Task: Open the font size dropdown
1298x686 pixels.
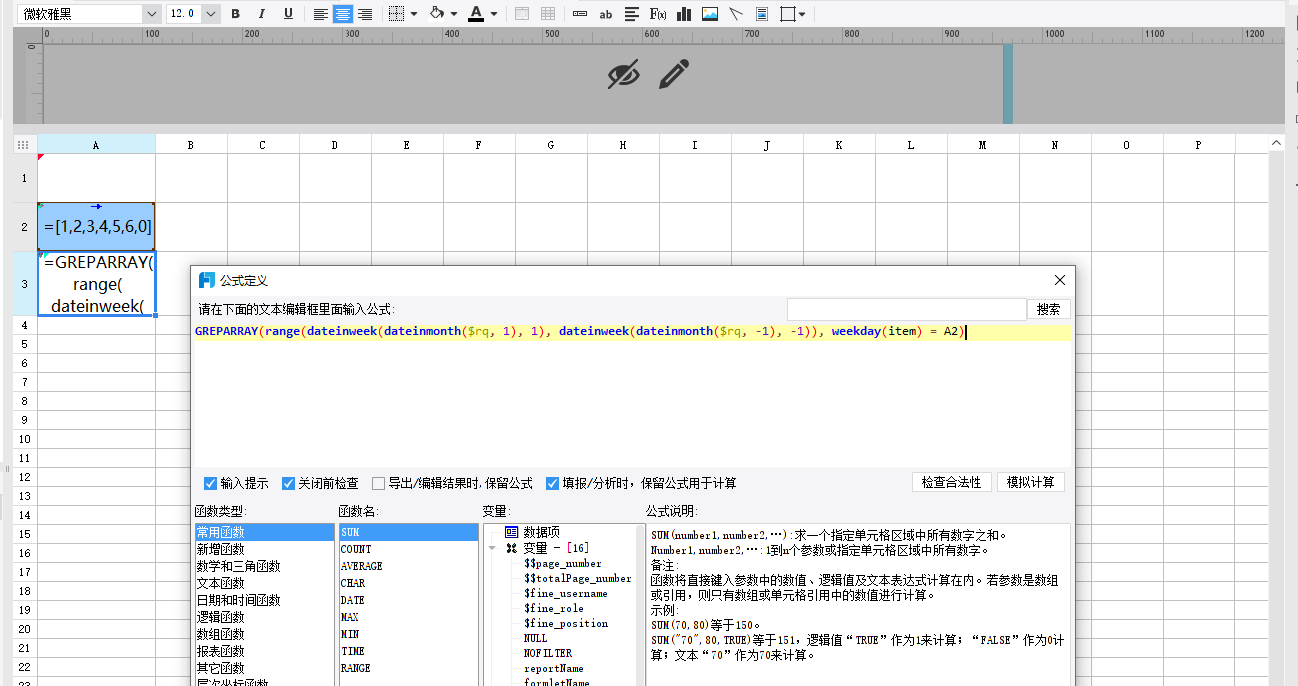Action: (x=210, y=14)
